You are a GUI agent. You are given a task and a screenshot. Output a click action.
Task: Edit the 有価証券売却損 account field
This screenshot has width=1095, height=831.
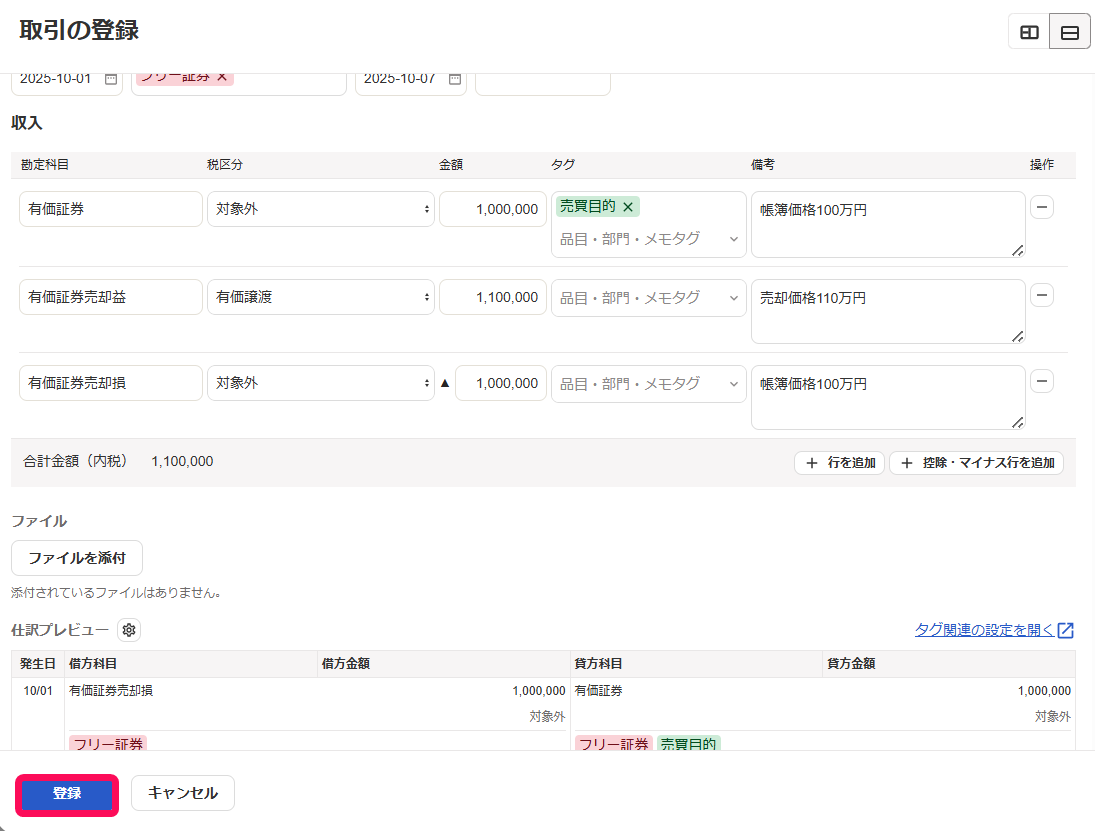click(110, 383)
